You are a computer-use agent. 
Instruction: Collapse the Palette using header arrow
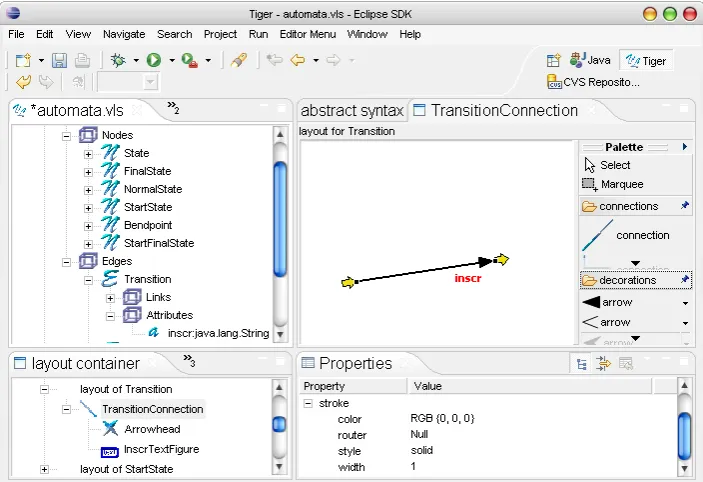685,147
